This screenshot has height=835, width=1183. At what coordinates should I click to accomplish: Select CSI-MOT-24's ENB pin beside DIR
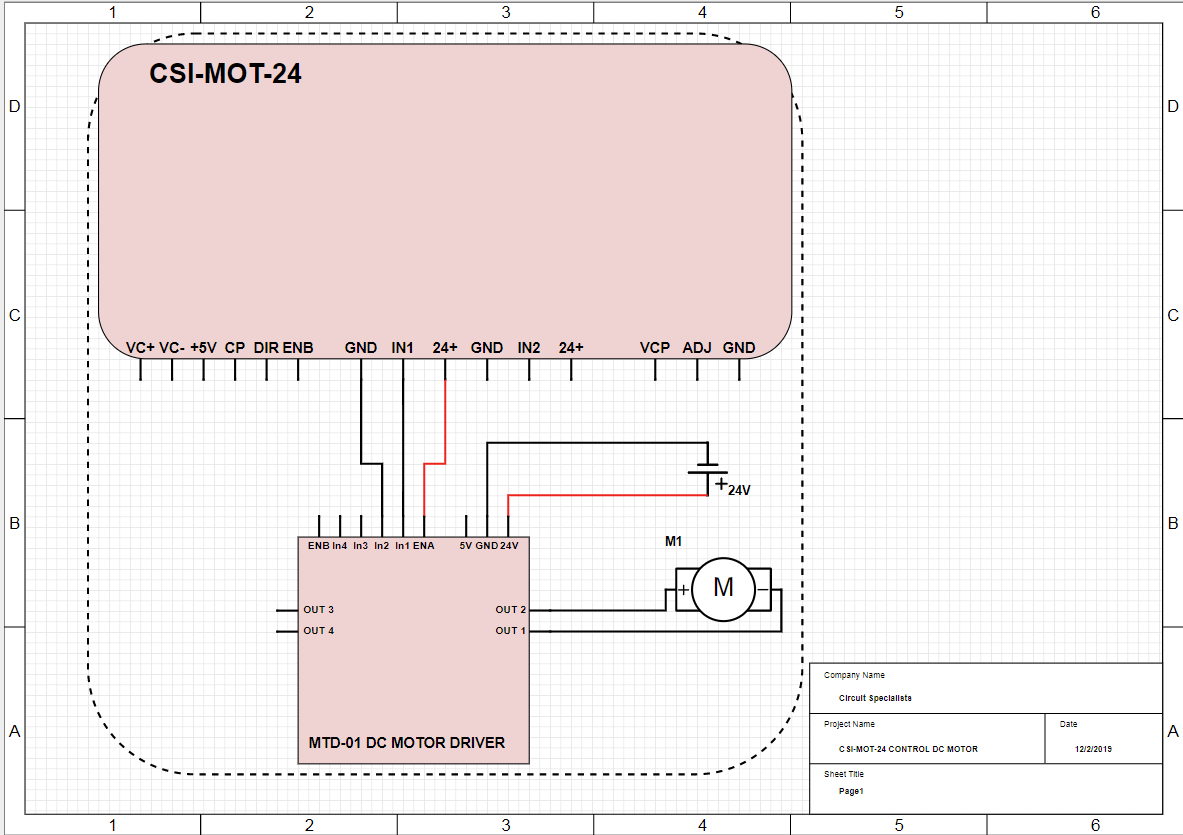[x=298, y=348]
